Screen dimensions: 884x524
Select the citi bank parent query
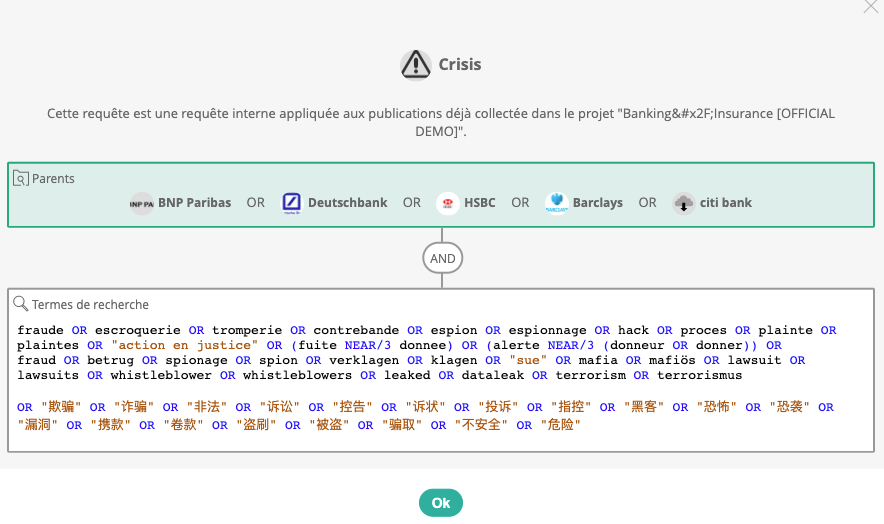712,203
